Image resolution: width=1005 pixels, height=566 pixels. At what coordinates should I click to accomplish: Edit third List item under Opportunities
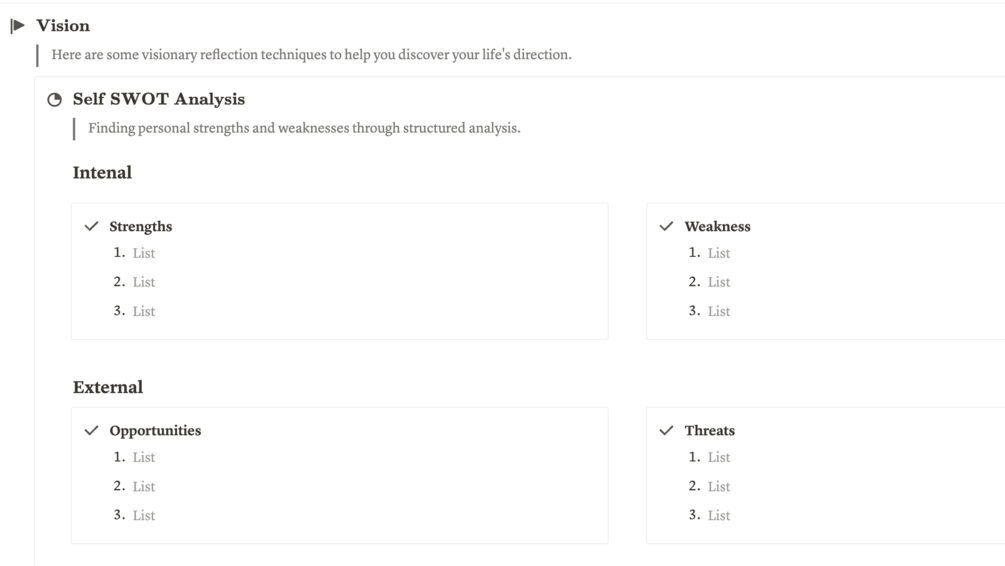(x=144, y=516)
